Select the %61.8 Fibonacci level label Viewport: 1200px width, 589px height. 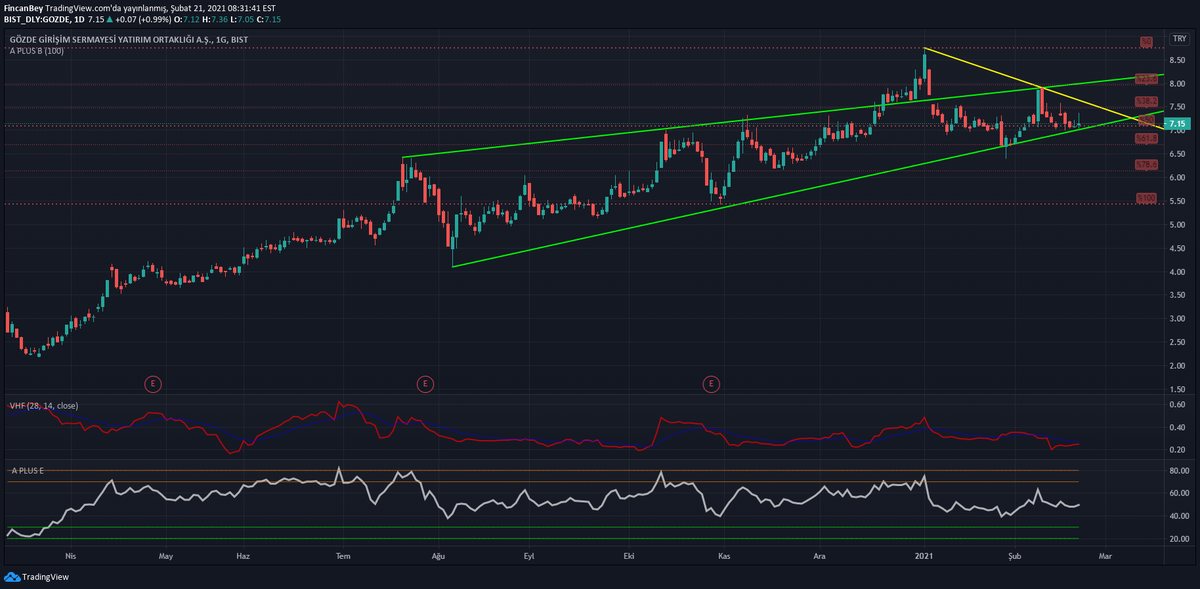1146,139
